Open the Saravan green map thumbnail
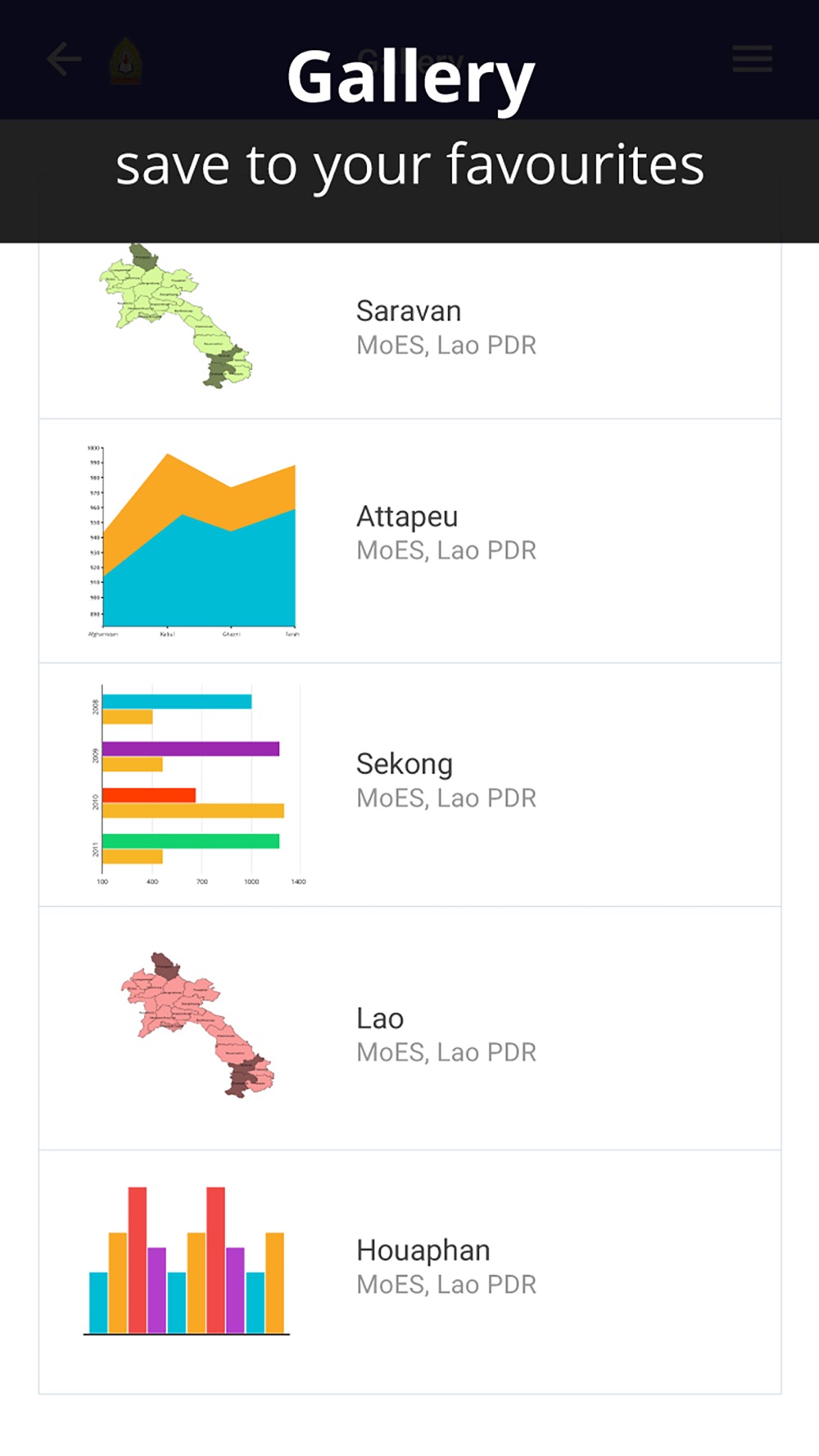This screenshot has height=1456, width=819. [175, 316]
